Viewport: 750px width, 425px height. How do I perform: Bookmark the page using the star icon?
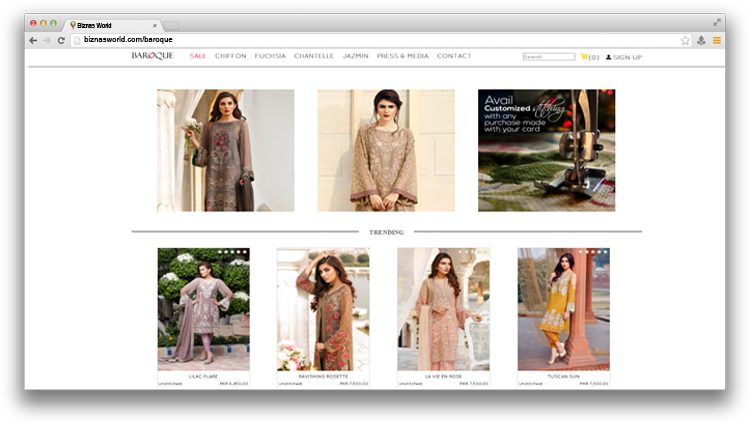pos(685,41)
